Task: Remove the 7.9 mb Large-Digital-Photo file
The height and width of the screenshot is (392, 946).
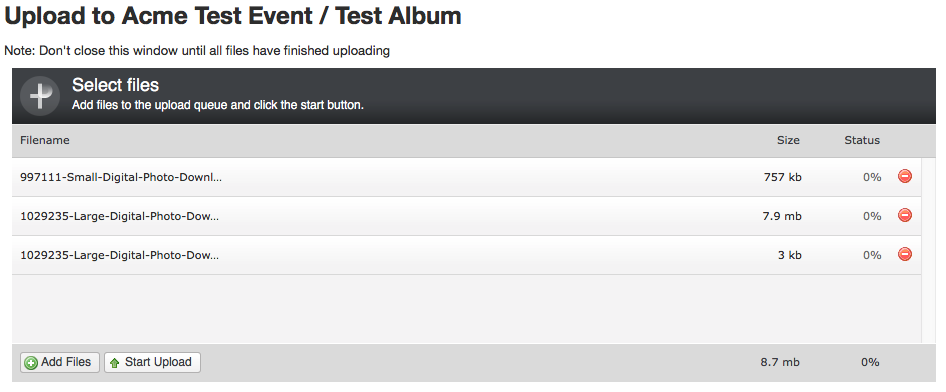Action: (904, 215)
